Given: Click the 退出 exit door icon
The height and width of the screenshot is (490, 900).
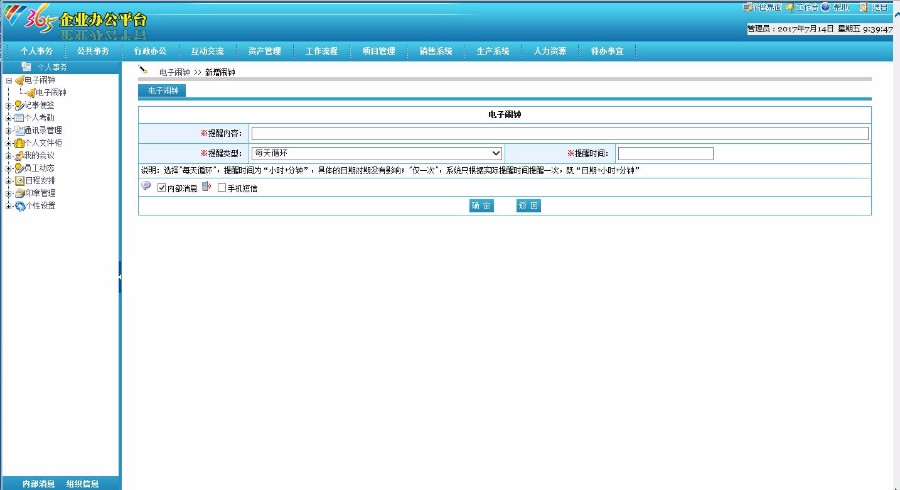Looking at the screenshot, I should 863,7.
